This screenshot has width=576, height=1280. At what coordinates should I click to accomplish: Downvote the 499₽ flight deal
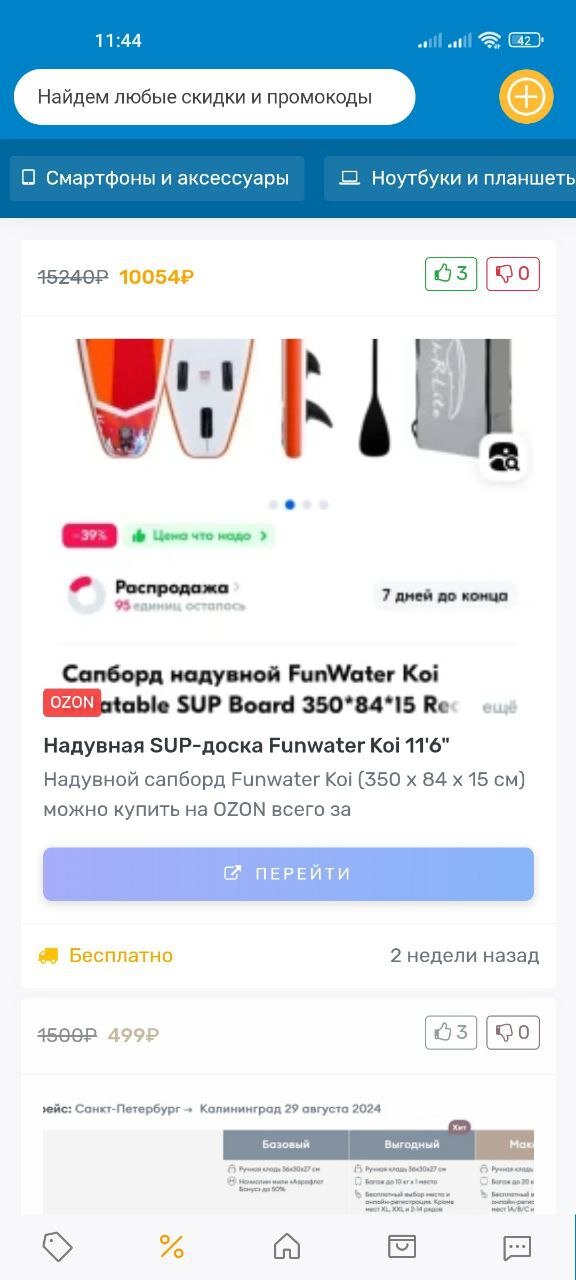[x=513, y=1032]
